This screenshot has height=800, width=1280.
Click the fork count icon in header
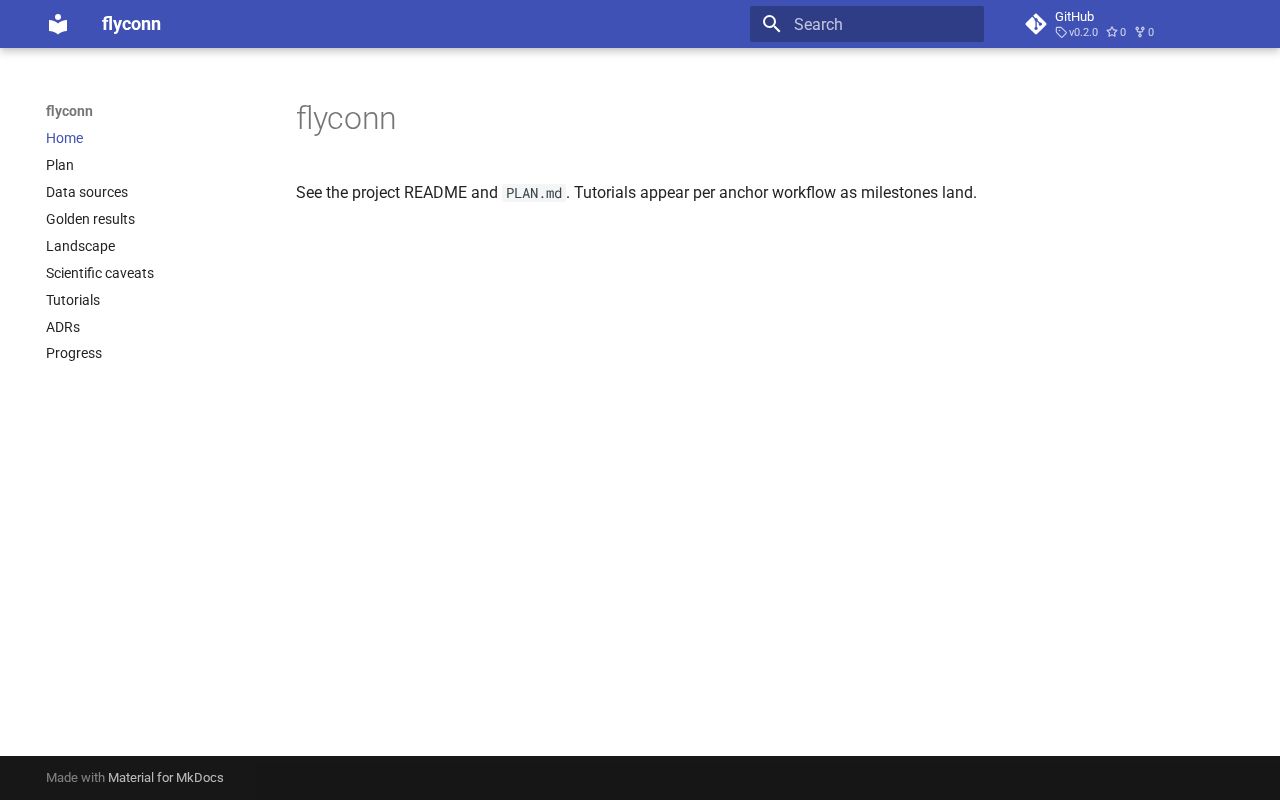click(1139, 32)
